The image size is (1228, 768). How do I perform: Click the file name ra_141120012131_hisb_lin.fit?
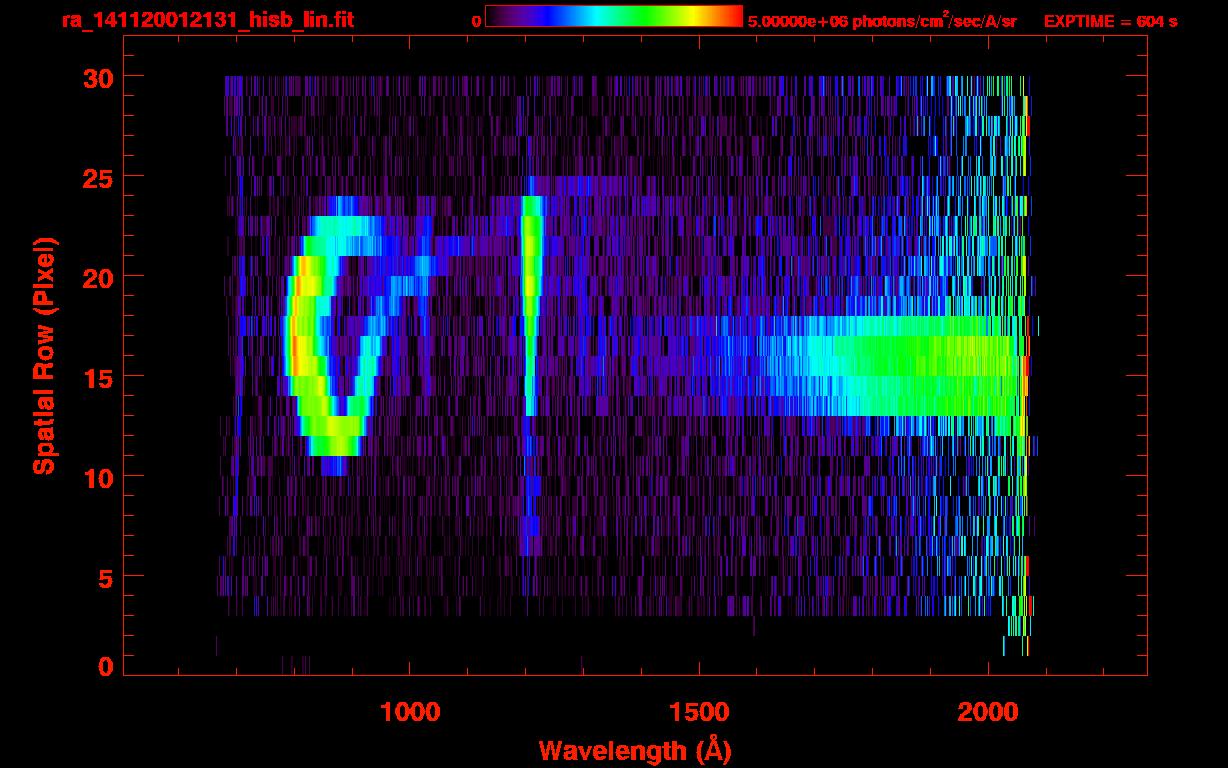point(207,20)
